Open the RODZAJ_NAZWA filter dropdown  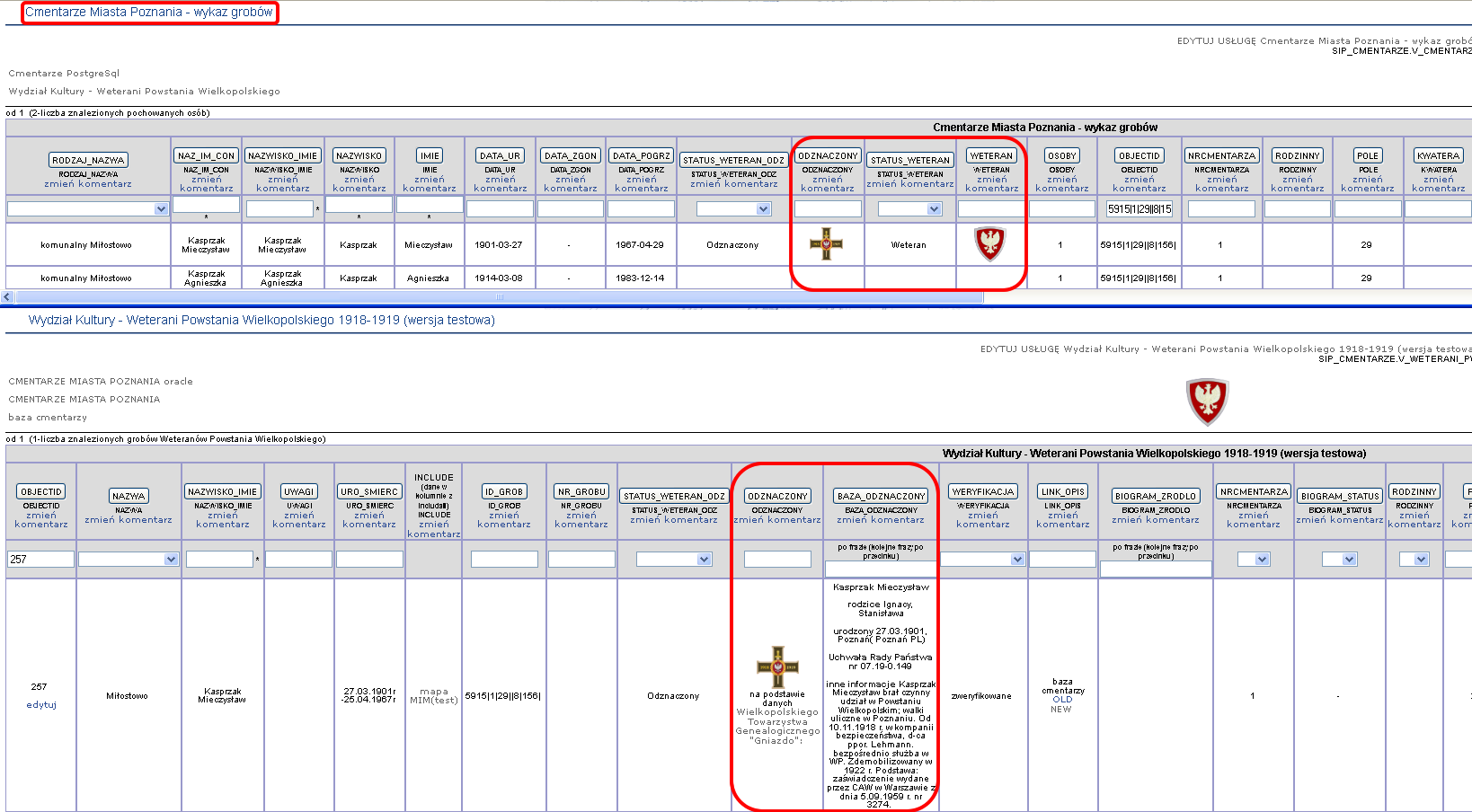(161, 209)
